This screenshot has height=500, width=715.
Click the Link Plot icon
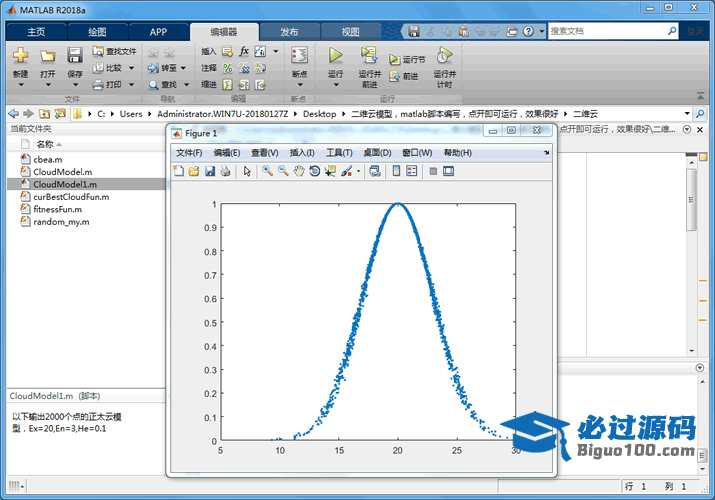(x=375, y=171)
